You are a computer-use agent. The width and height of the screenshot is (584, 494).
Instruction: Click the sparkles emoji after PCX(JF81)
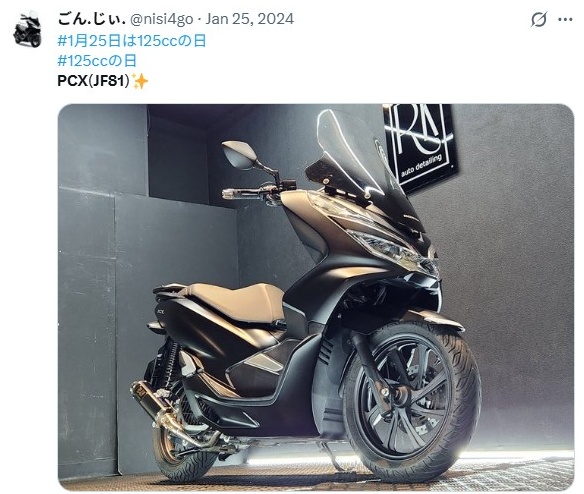click(x=140, y=81)
